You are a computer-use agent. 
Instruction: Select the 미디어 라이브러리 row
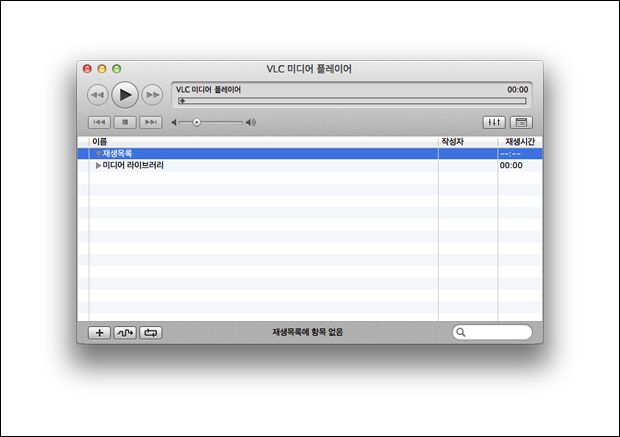[x=310, y=165]
